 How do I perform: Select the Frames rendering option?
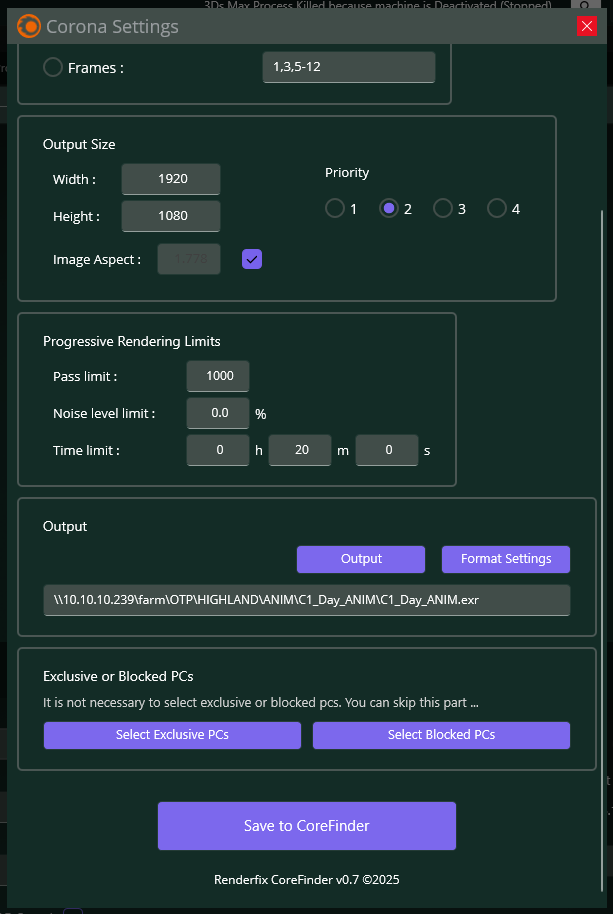[51, 67]
